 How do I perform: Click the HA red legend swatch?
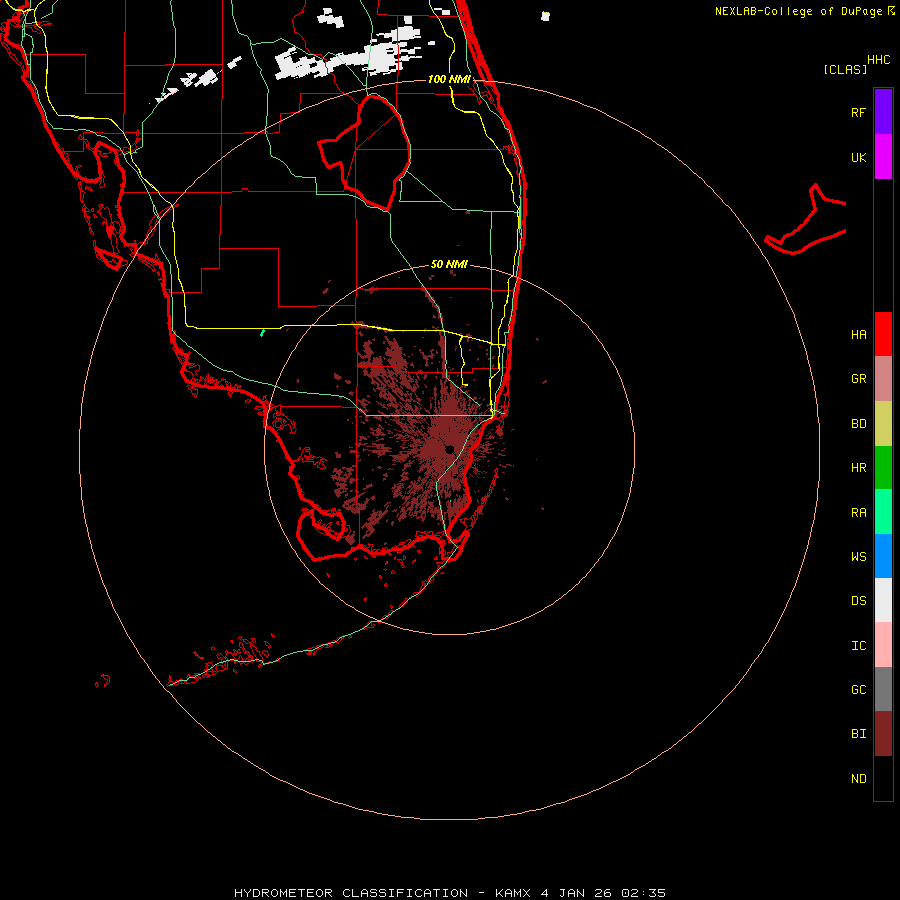pyautogui.click(x=883, y=334)
